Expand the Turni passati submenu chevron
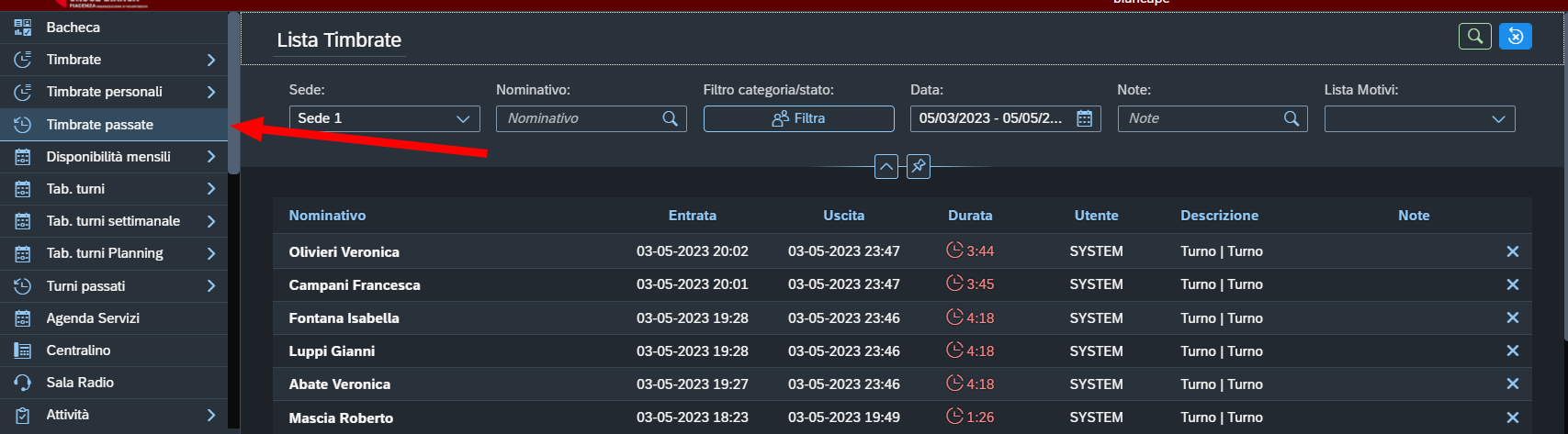1568x434 pixels. pos(211,286)
